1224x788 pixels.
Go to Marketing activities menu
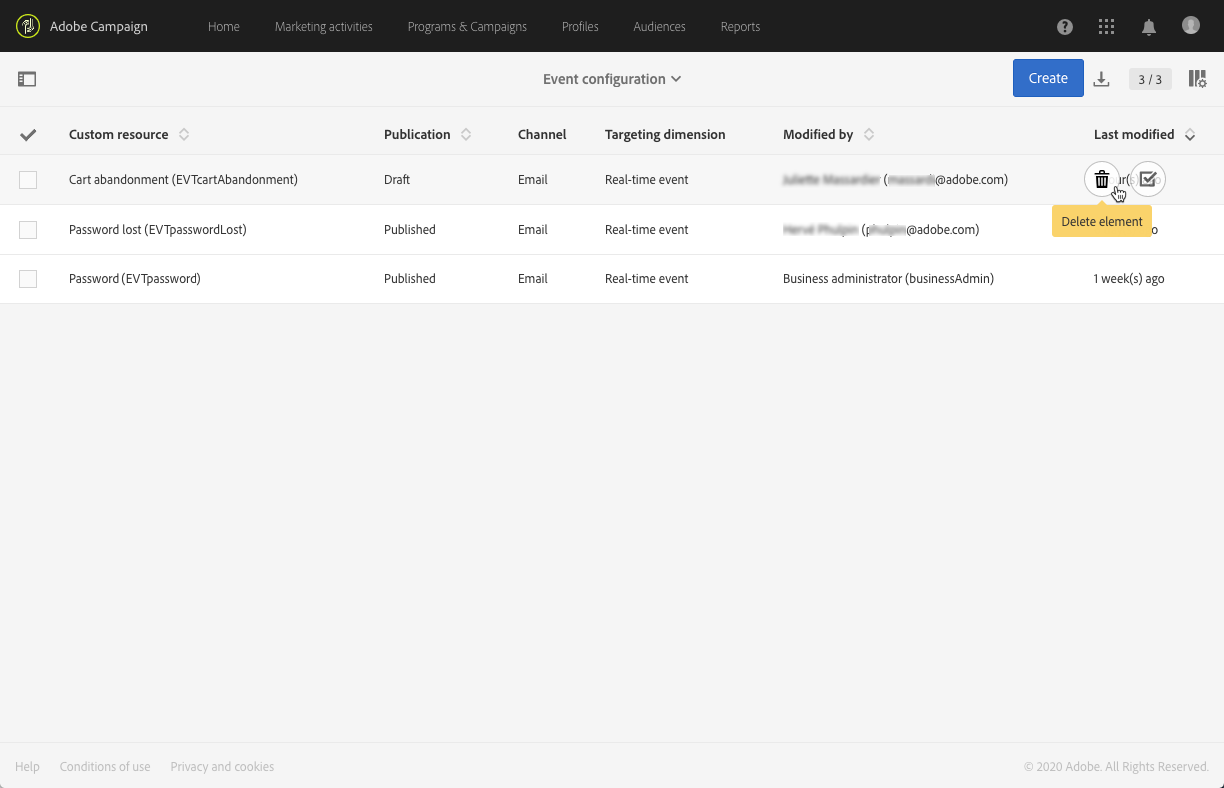pyautogui.click(x=323, y=27)
